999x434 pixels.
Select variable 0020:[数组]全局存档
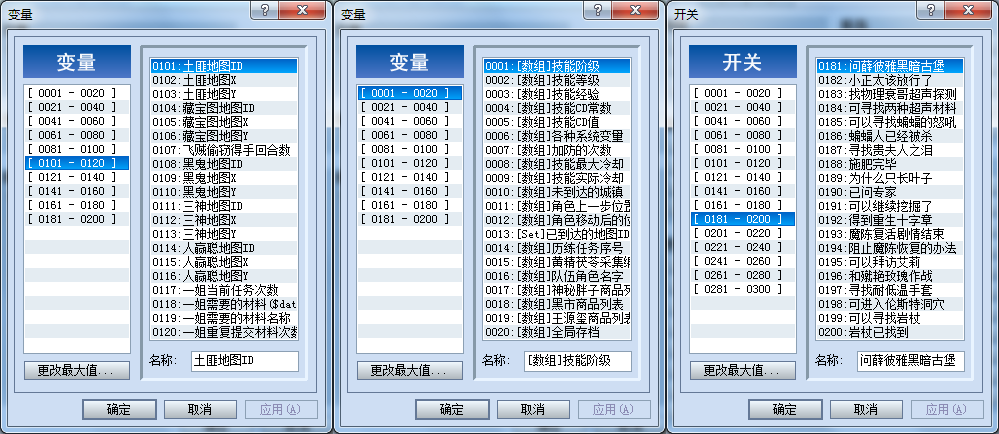click(x=557, y=332)
